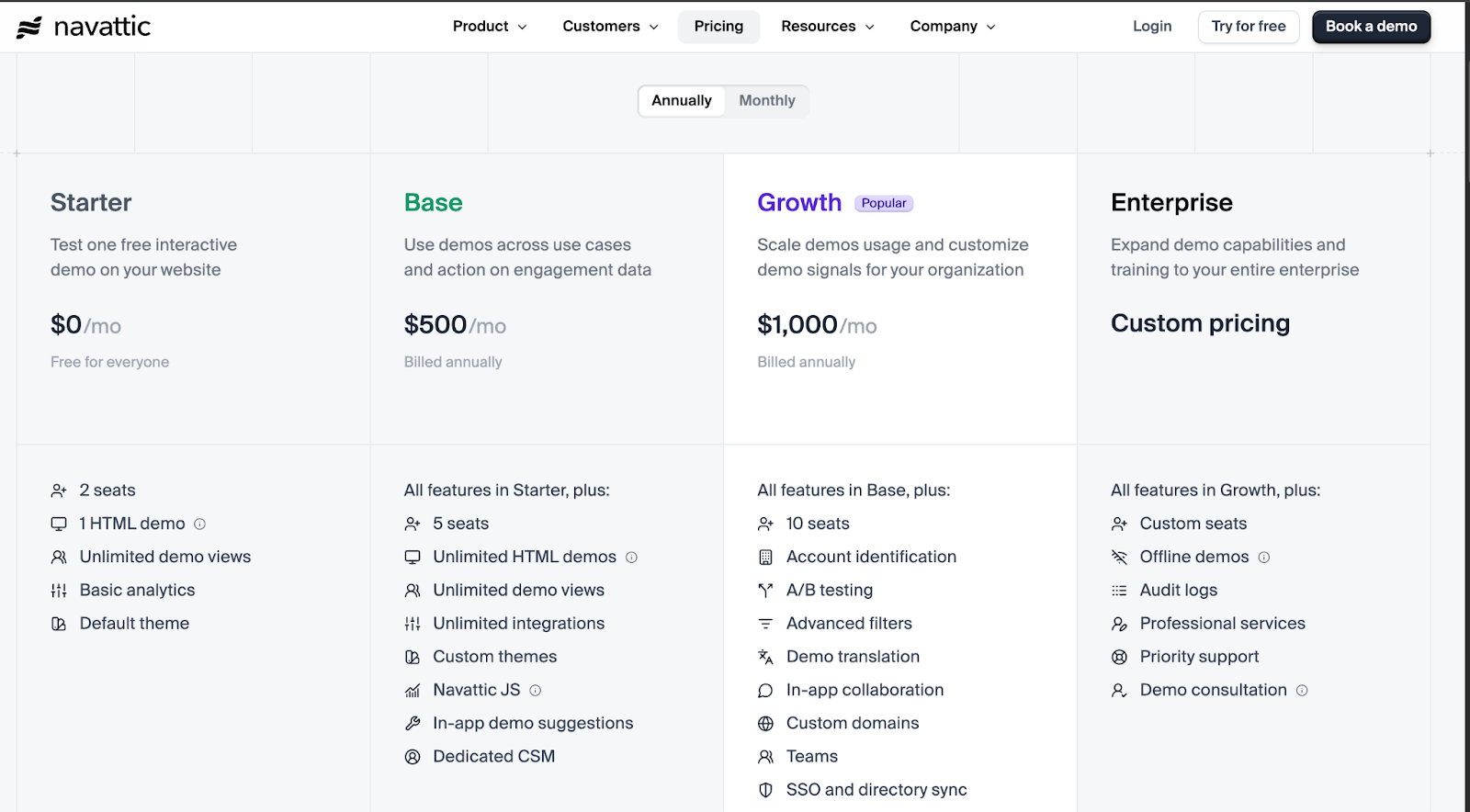The image size is (1470, 812).
Task: Click the people icon beside Teams
Action: pyautogui.click(x=765, y=757)
